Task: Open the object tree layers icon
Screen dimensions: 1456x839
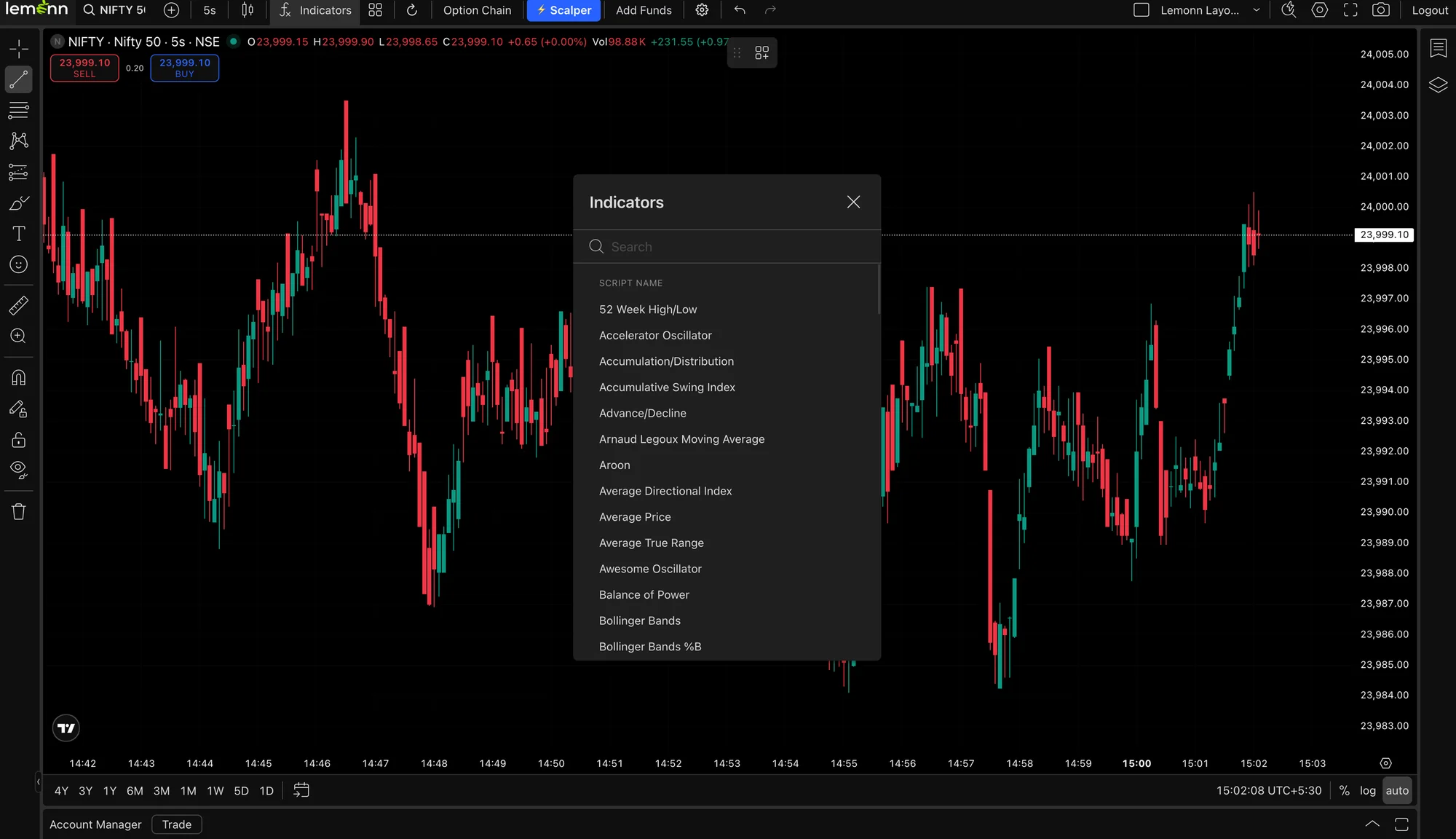Action: 1439,85
